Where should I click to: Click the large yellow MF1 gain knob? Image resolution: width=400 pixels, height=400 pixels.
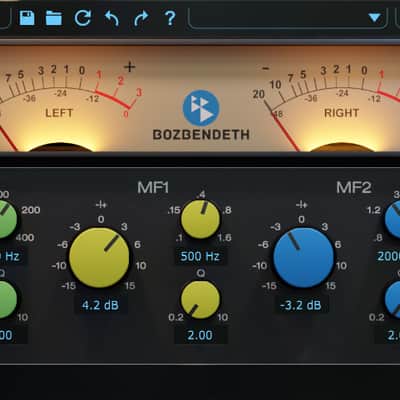pyautogui.click(x=99, y=258)
